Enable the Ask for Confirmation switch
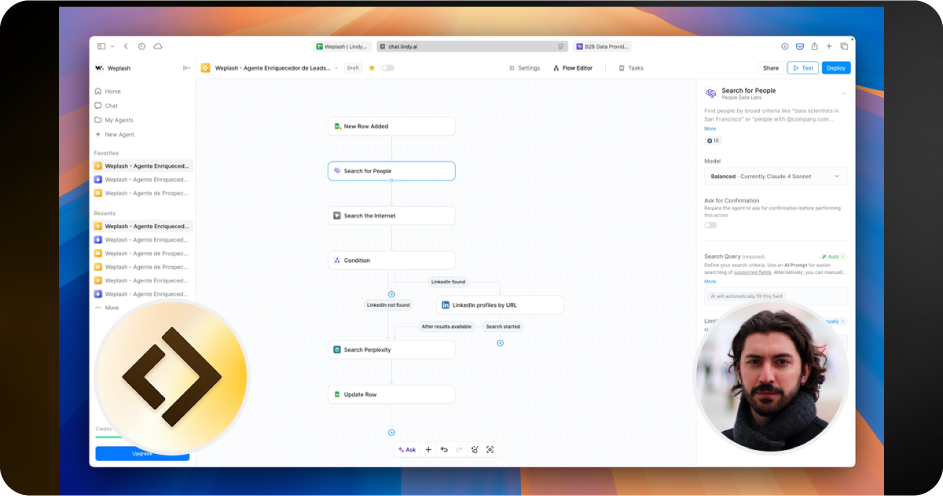The height and width of the screenshot is (496, 943). (711, 225)
